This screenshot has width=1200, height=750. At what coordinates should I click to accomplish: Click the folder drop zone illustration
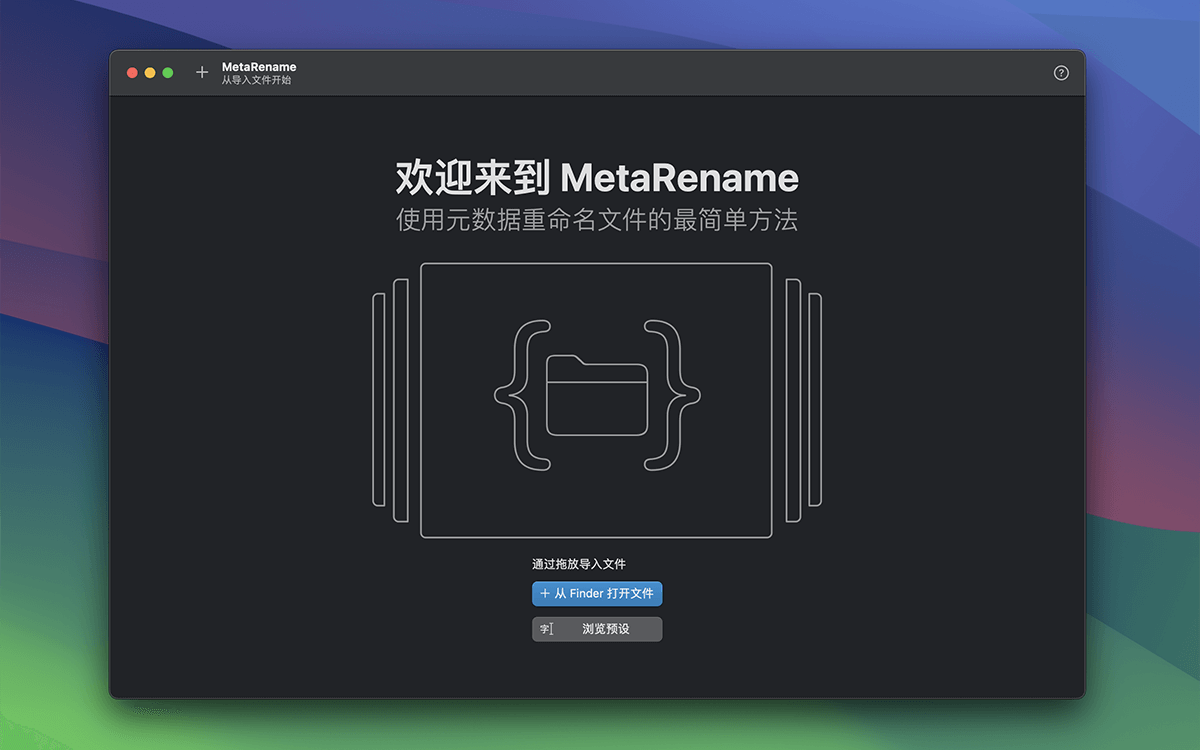pos(597,400)
